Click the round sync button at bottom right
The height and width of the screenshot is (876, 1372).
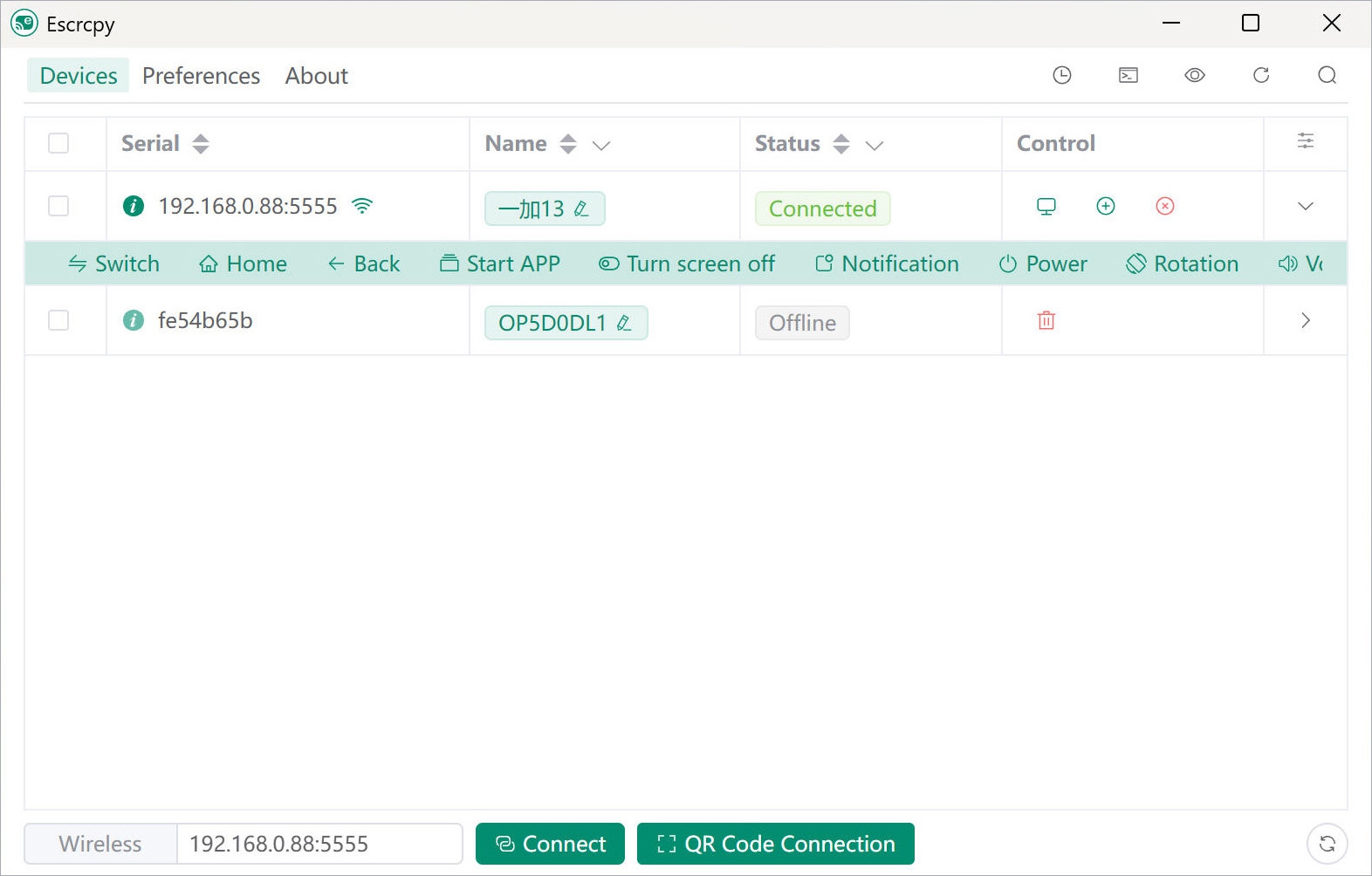click(1327, 844)
